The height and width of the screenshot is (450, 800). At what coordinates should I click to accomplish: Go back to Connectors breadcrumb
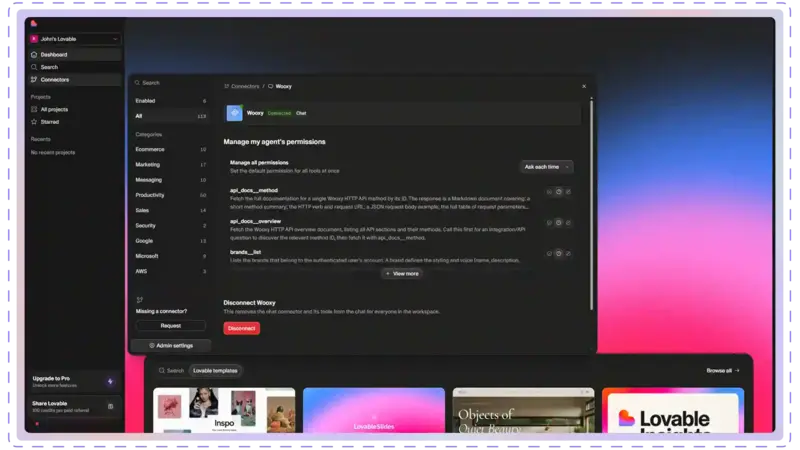pyautogui.click(x=242, y=86)
